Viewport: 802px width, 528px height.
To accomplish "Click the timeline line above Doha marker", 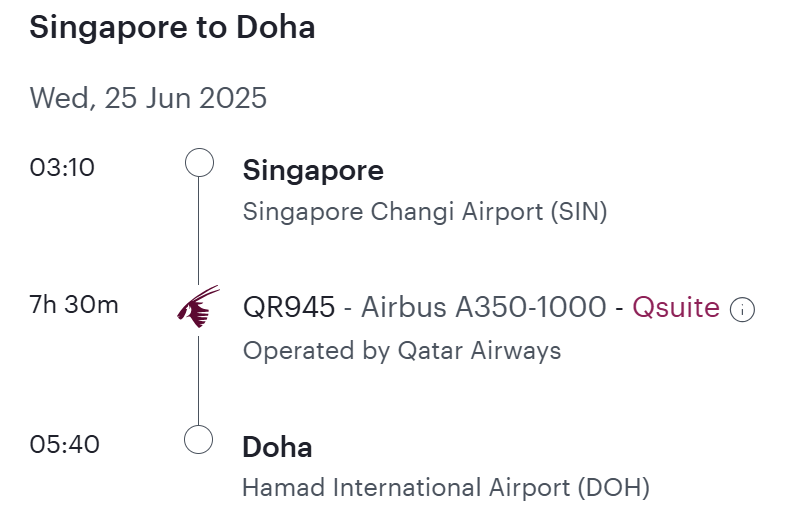I will pos(198,380).
